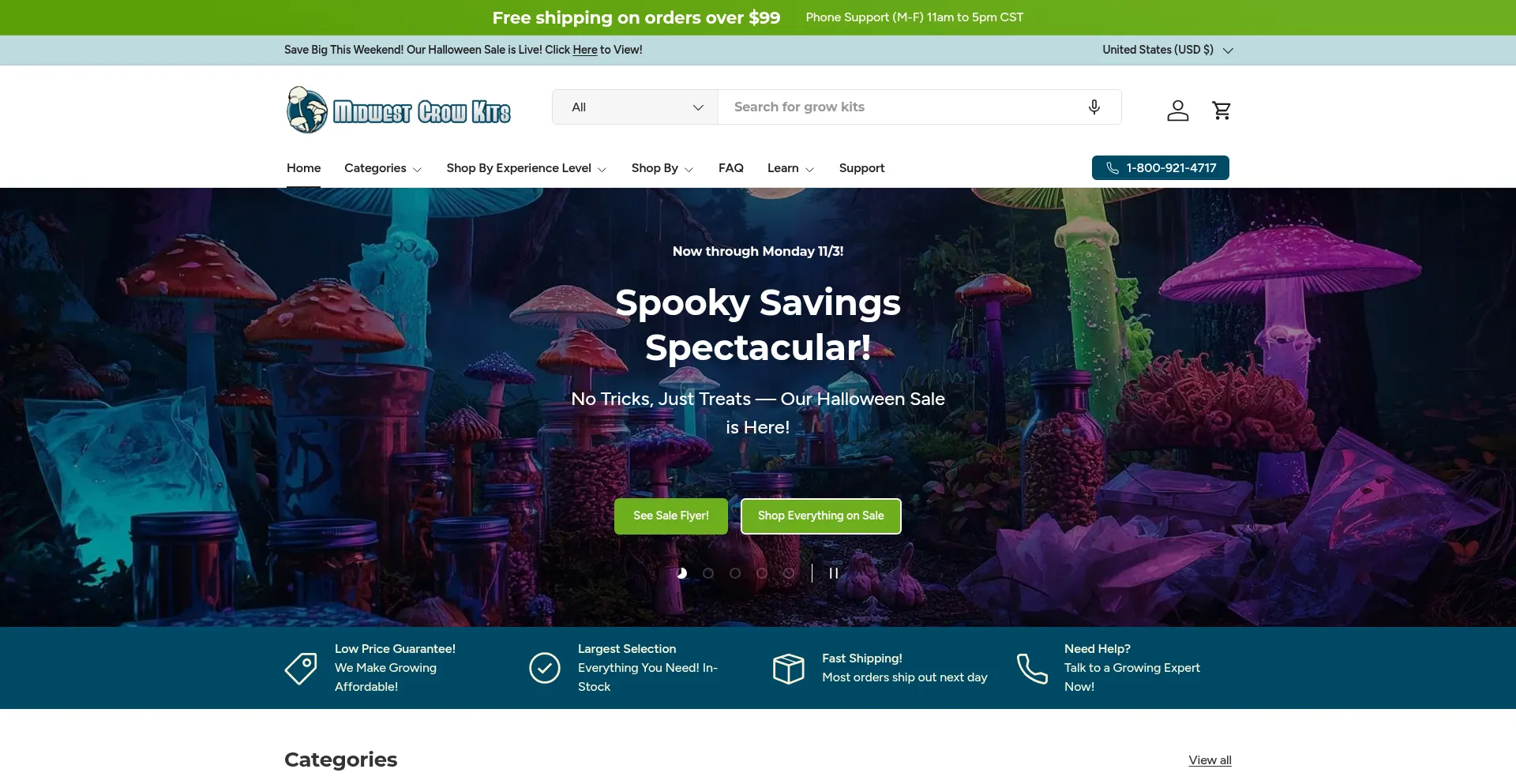Open the account login user icon
The width and height of the screenshot is (1516, 784).
(x=1178, y=110)
